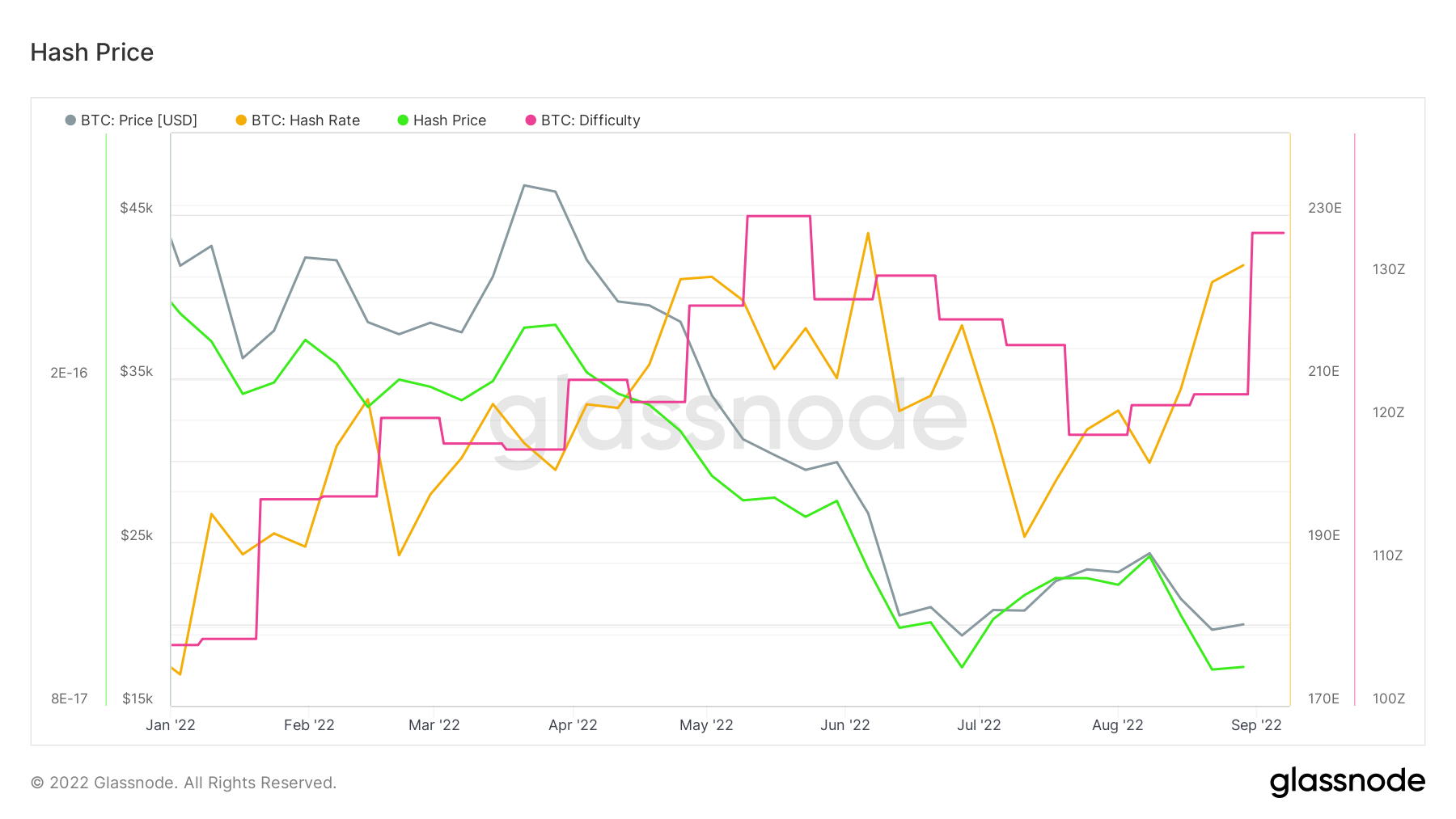Click the 230E hash rate axis label
Screen dimensions: 1456x819
coord(1324,209)
